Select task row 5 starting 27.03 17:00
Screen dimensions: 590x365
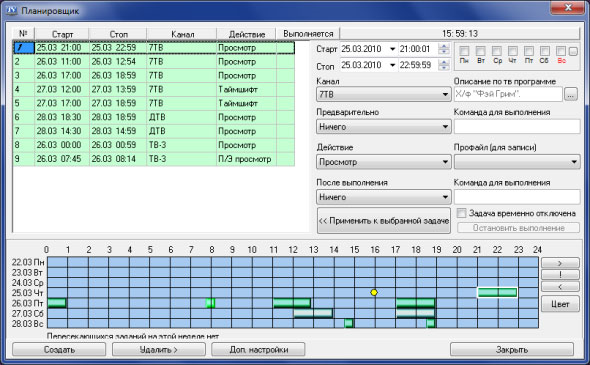pos(154,103)
